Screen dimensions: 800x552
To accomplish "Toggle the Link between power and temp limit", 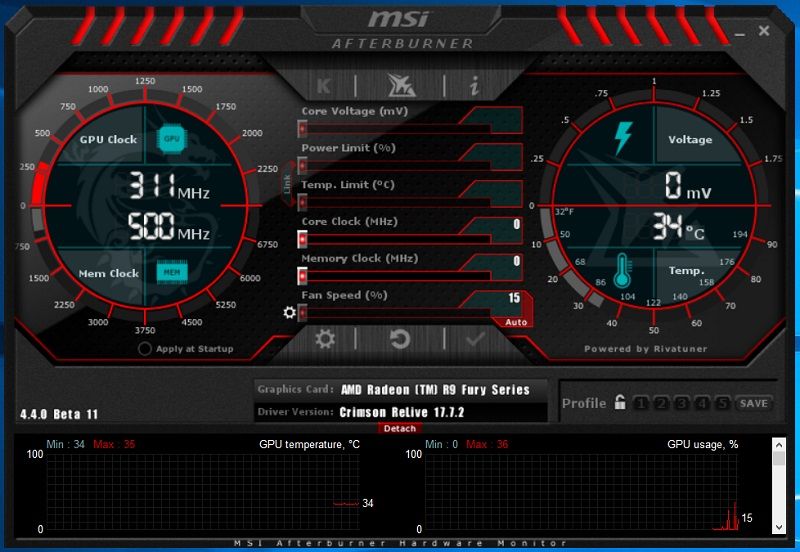I will pyautogui.click(x=287, y=184).
